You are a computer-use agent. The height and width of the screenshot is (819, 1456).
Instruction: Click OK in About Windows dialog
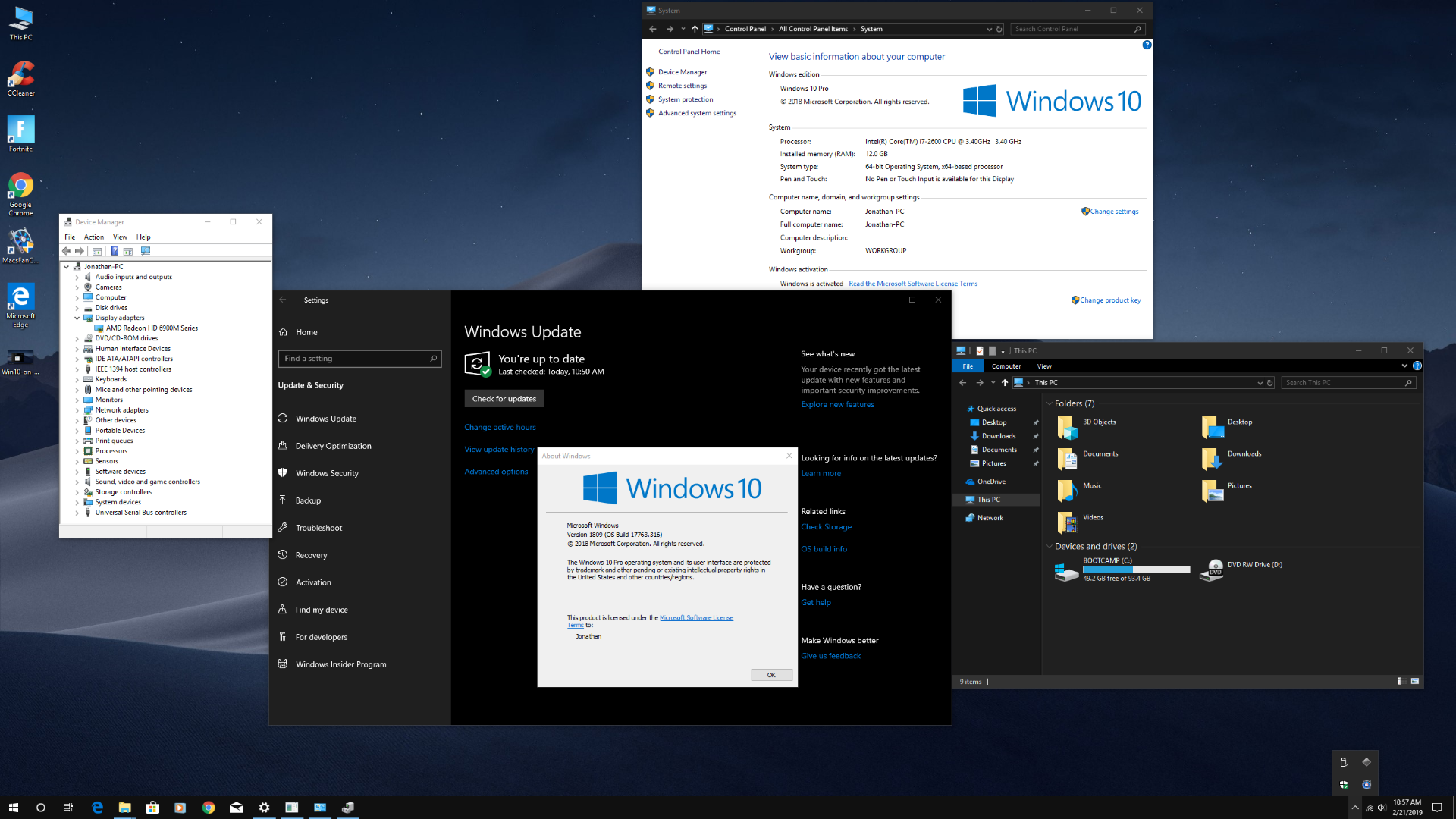pyautogui.click(x=771, y=675)
